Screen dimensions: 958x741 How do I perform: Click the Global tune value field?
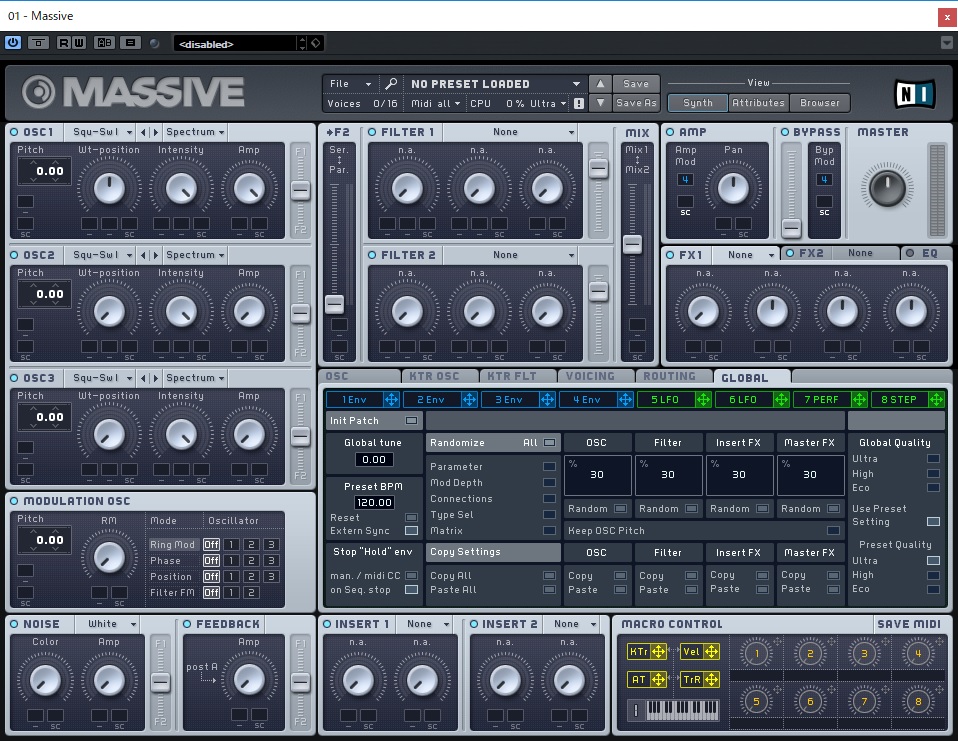point(374,459)
